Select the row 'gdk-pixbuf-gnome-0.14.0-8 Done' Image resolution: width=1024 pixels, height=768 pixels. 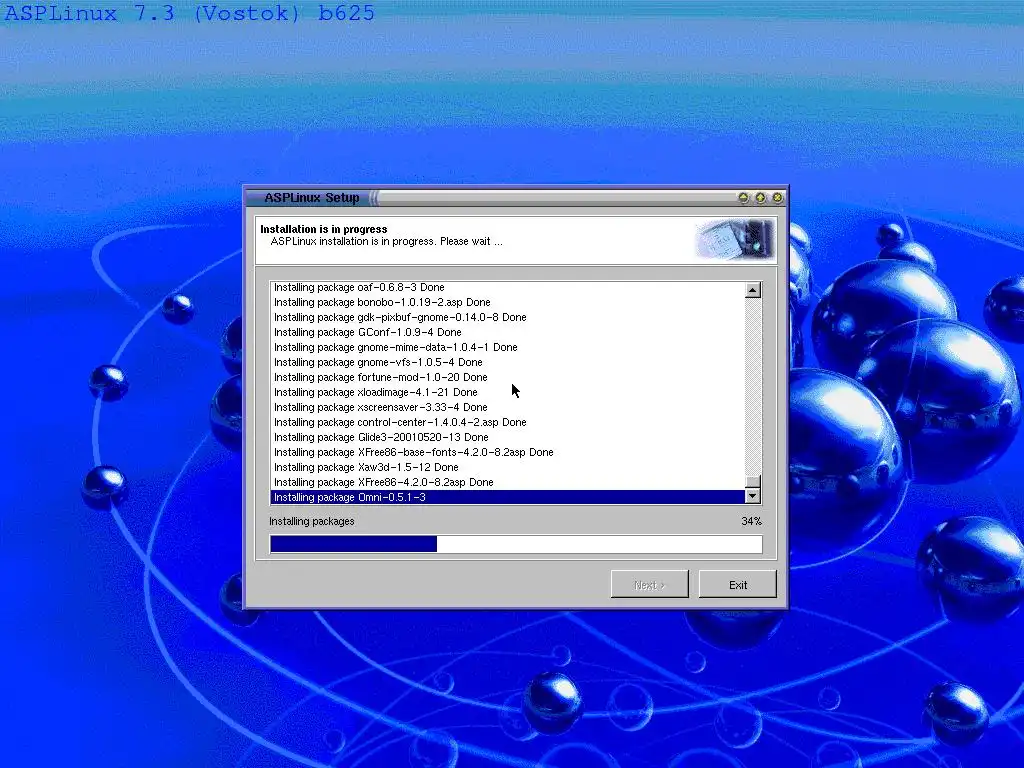[507, 317]
